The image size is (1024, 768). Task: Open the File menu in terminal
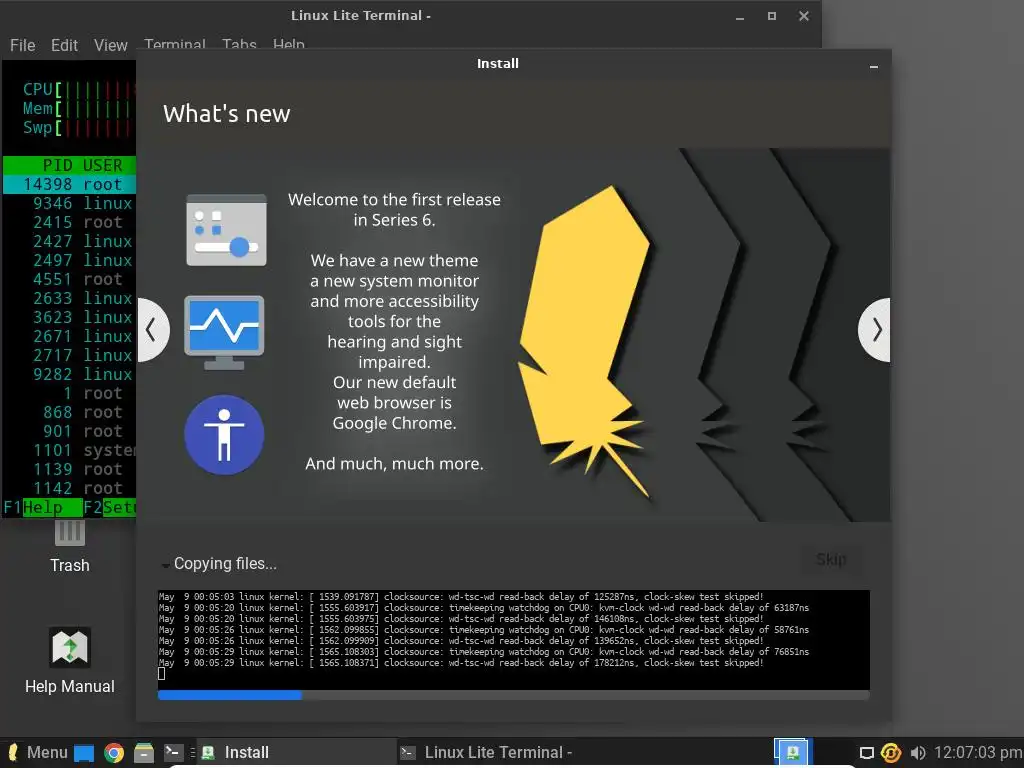tap(22, 45)
